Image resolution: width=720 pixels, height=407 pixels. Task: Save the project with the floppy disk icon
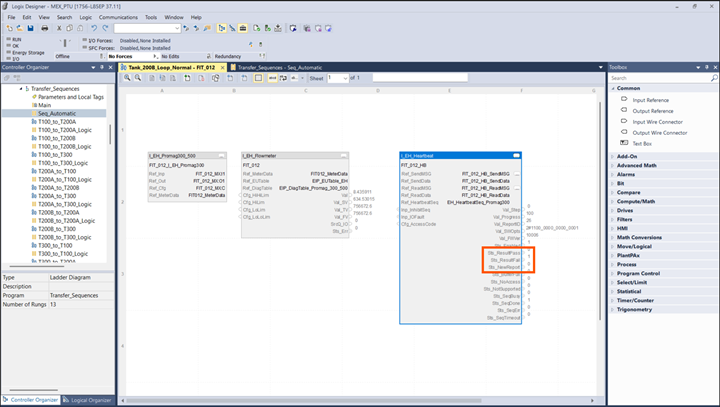click(x=30, y=28)
